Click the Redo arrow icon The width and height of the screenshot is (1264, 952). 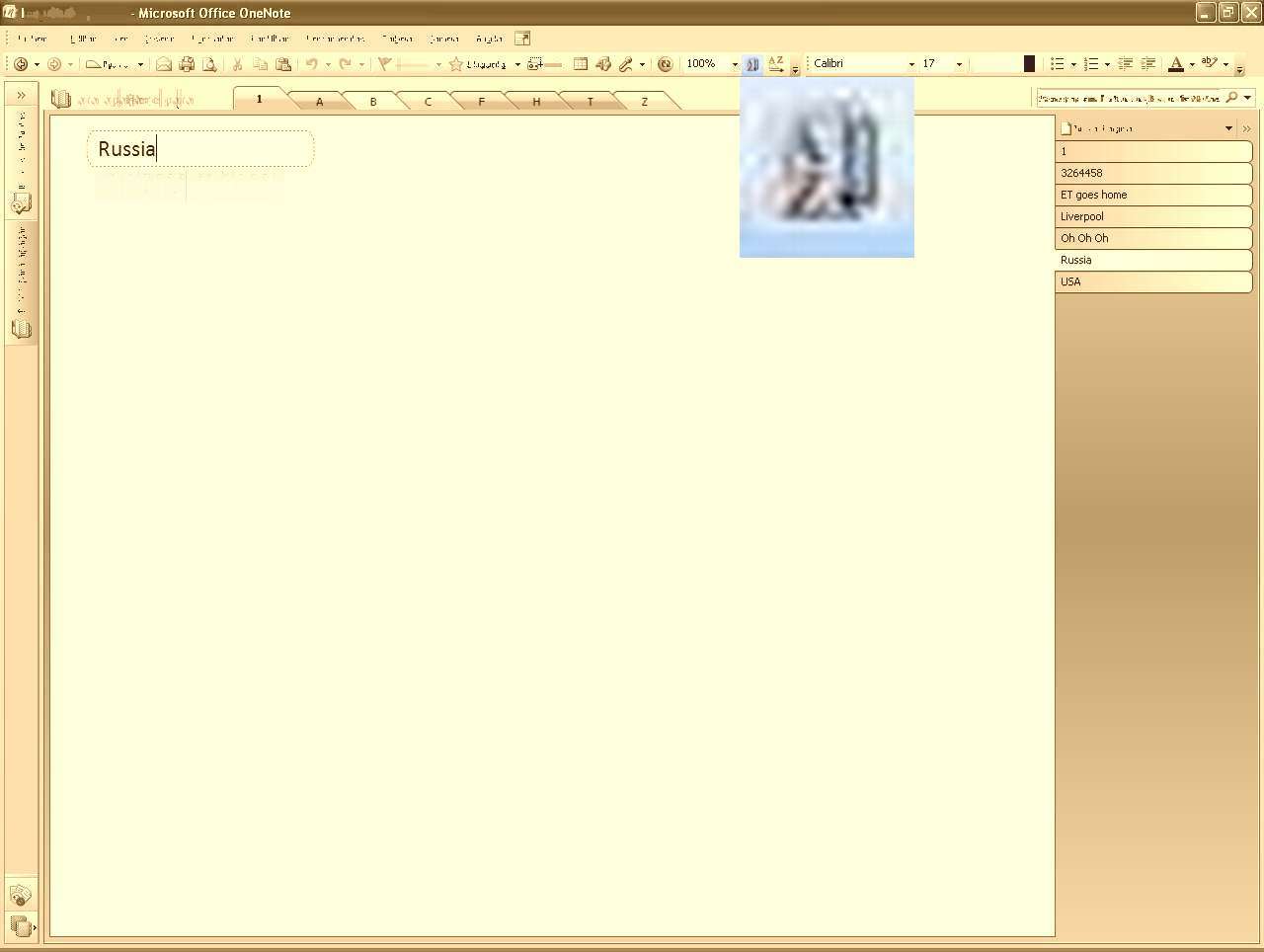click(346, 64)
